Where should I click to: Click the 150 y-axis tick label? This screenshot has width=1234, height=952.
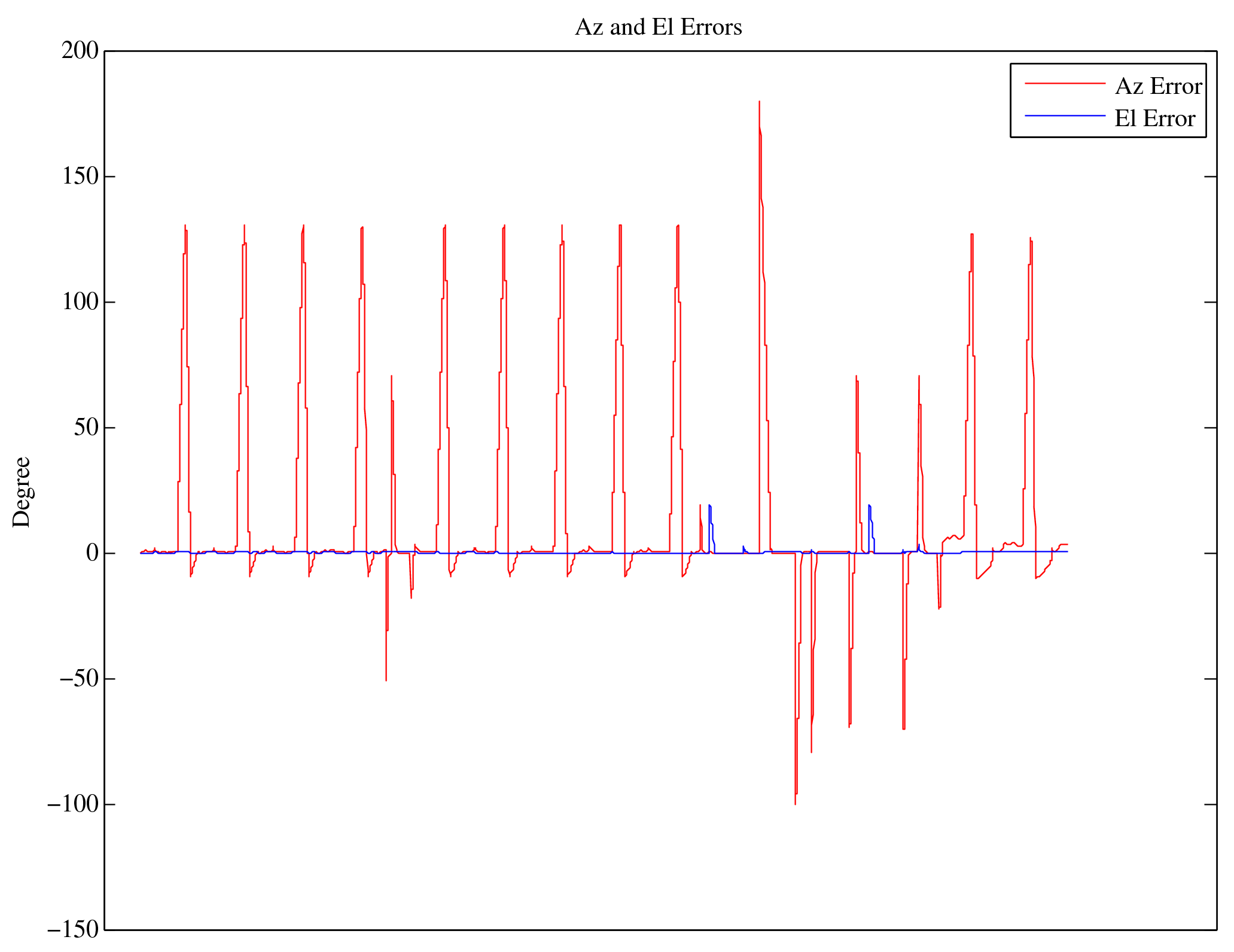pyautogui.click(x=80, y=176)
